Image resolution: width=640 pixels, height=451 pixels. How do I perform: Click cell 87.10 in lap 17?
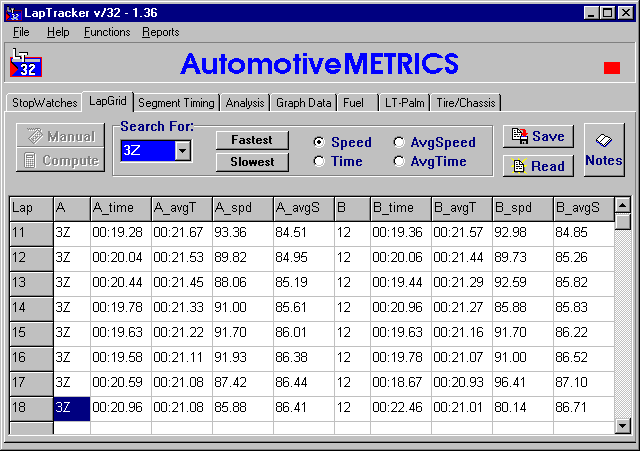click(x=584, y=384)
